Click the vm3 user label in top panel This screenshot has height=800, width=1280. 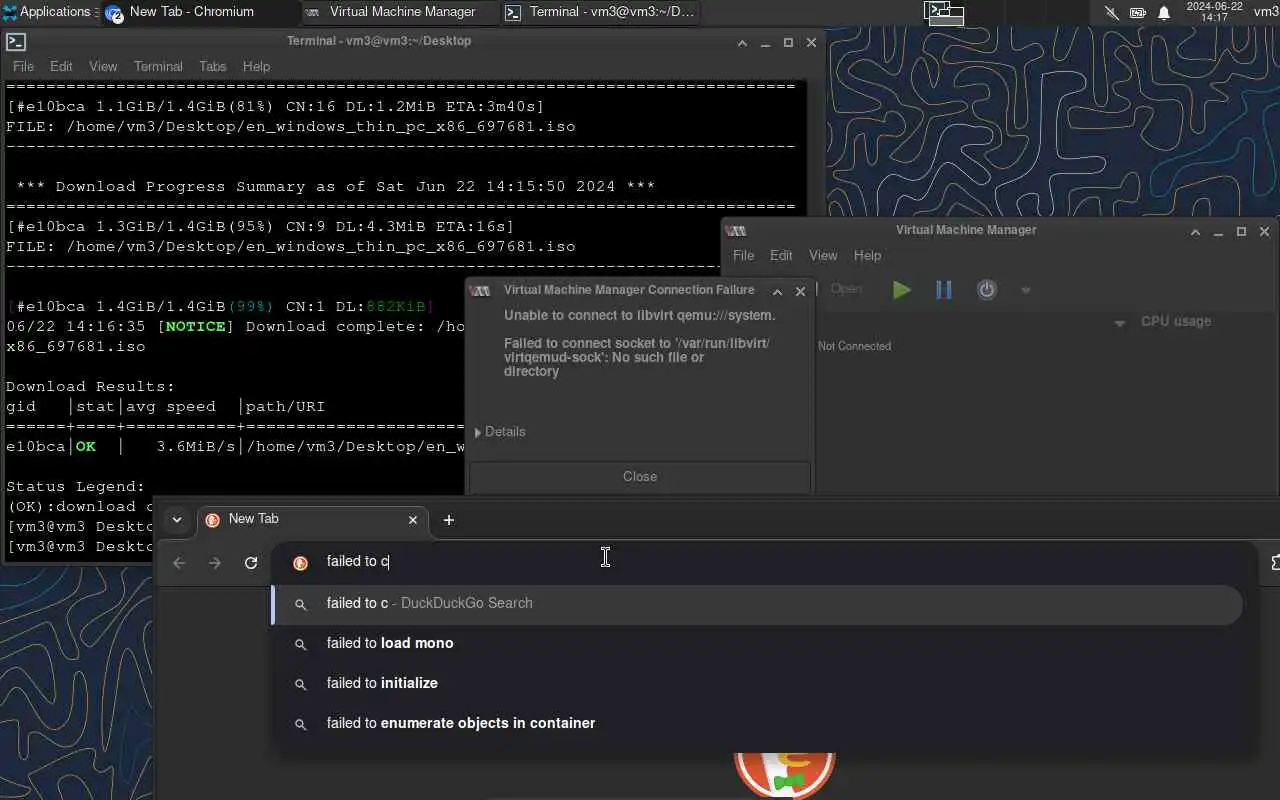[1266, 12]
